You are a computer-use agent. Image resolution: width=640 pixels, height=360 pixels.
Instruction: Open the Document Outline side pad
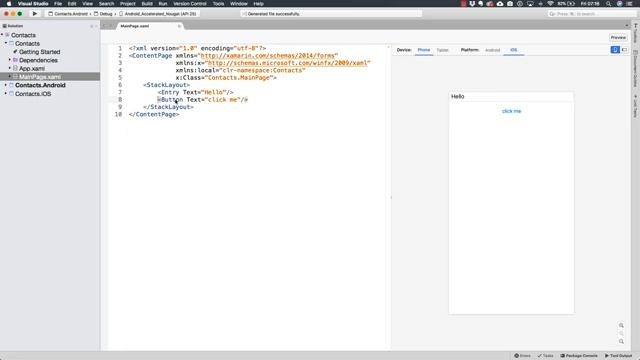(x=636, y=69)
